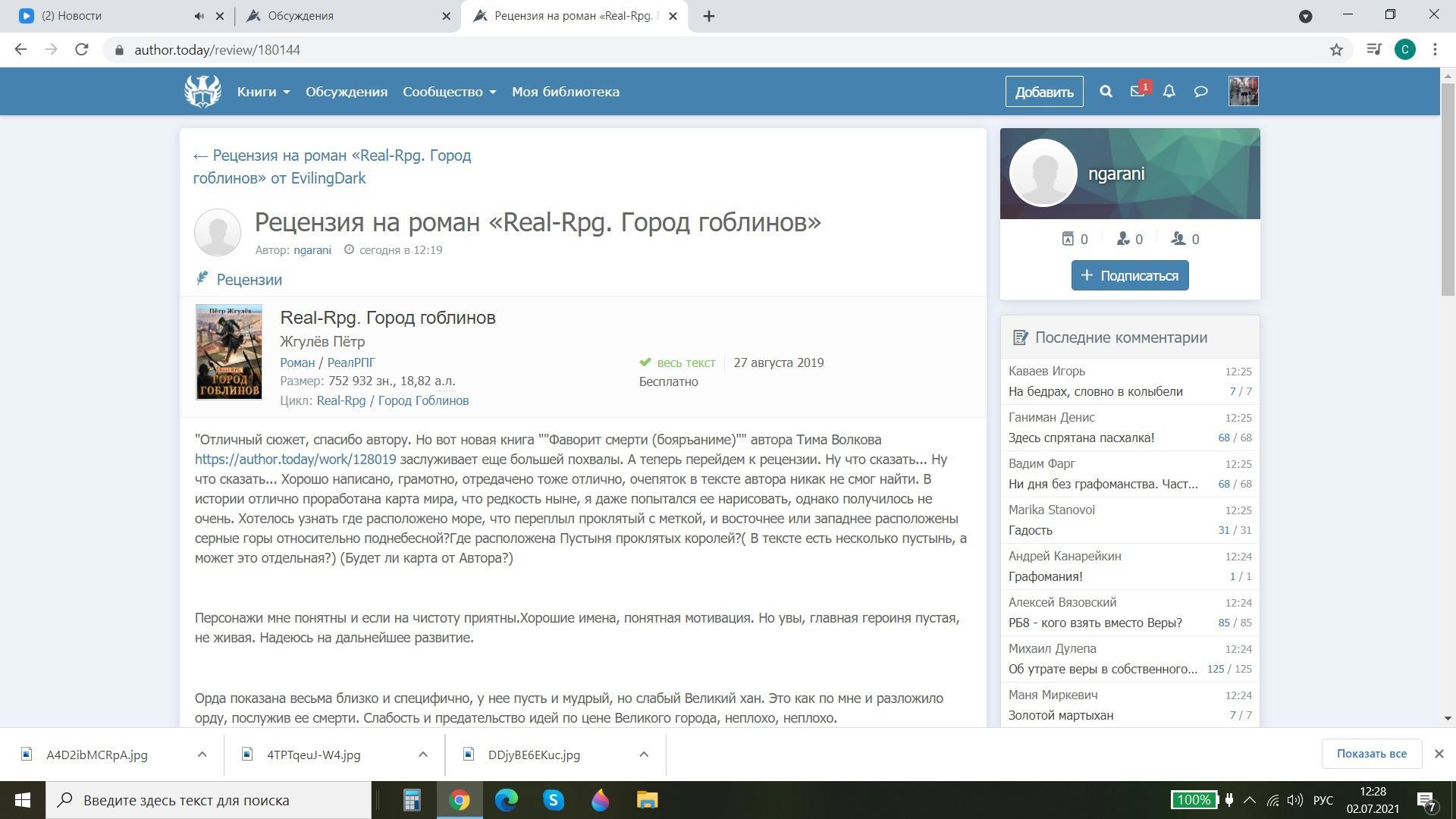Click the author.today eagle logo

(x=202, y=92)
